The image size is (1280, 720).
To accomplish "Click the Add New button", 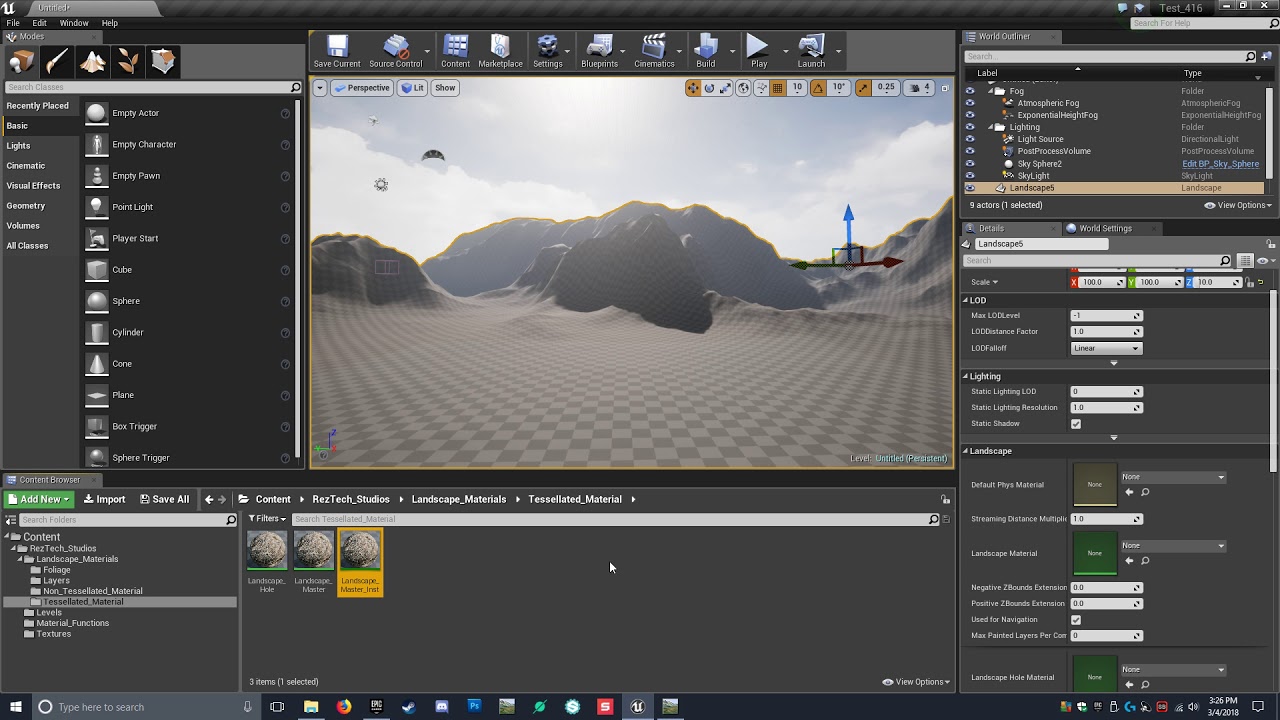I will point(39,499).
